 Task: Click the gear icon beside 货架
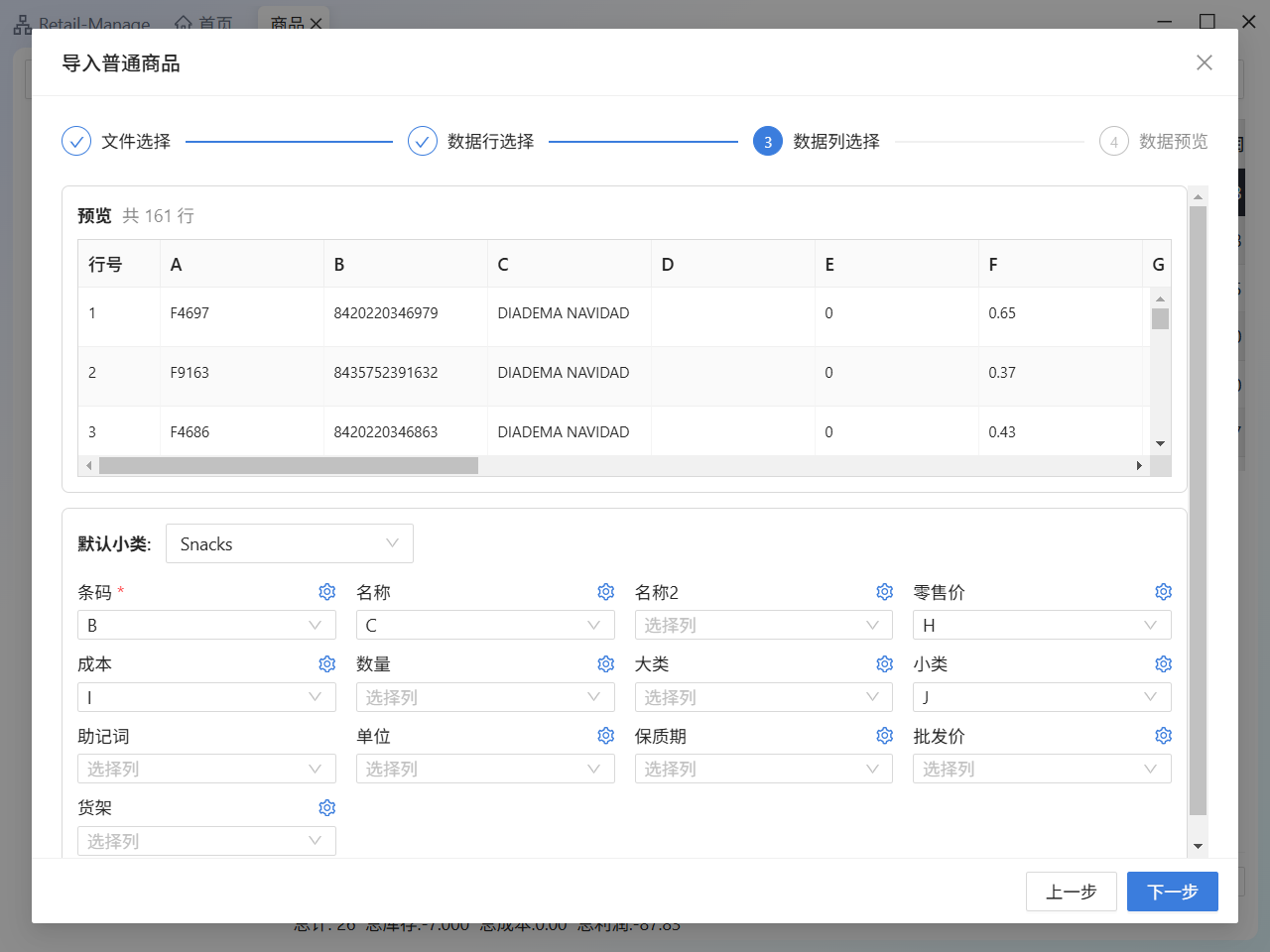(x=326, y=808)
